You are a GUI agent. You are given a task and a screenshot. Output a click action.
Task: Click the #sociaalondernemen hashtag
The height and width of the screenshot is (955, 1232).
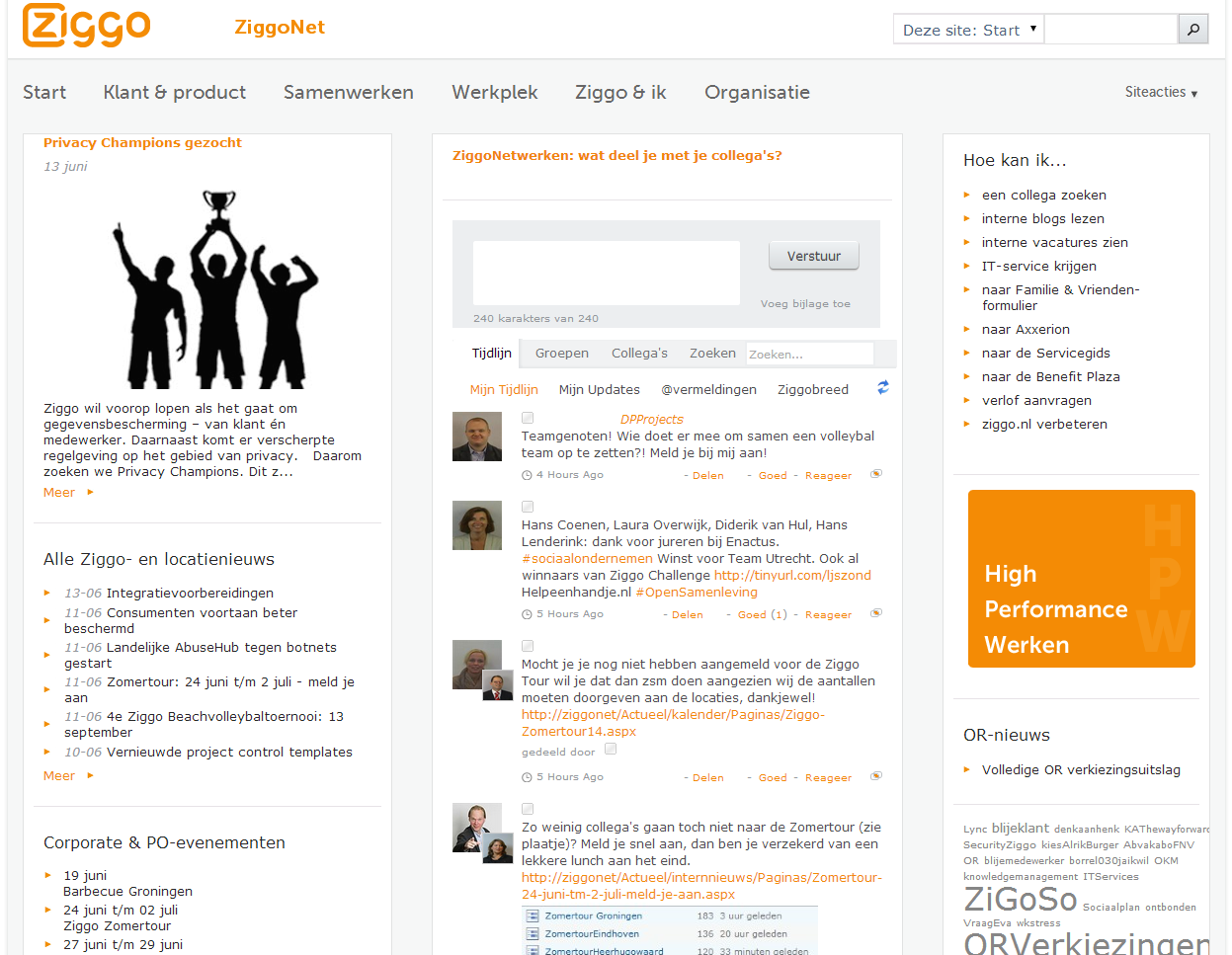[587, 558]
